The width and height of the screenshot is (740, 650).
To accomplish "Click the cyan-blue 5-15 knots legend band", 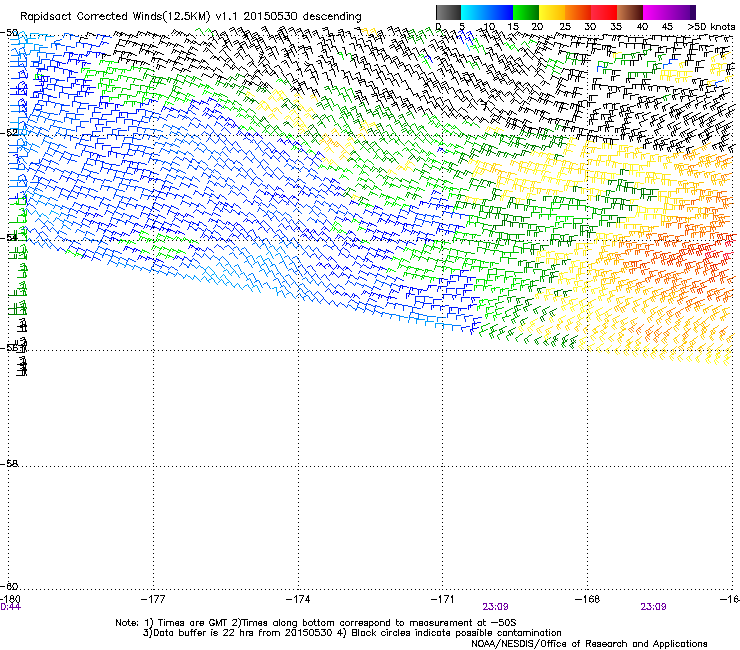I will tap(487, 12).
